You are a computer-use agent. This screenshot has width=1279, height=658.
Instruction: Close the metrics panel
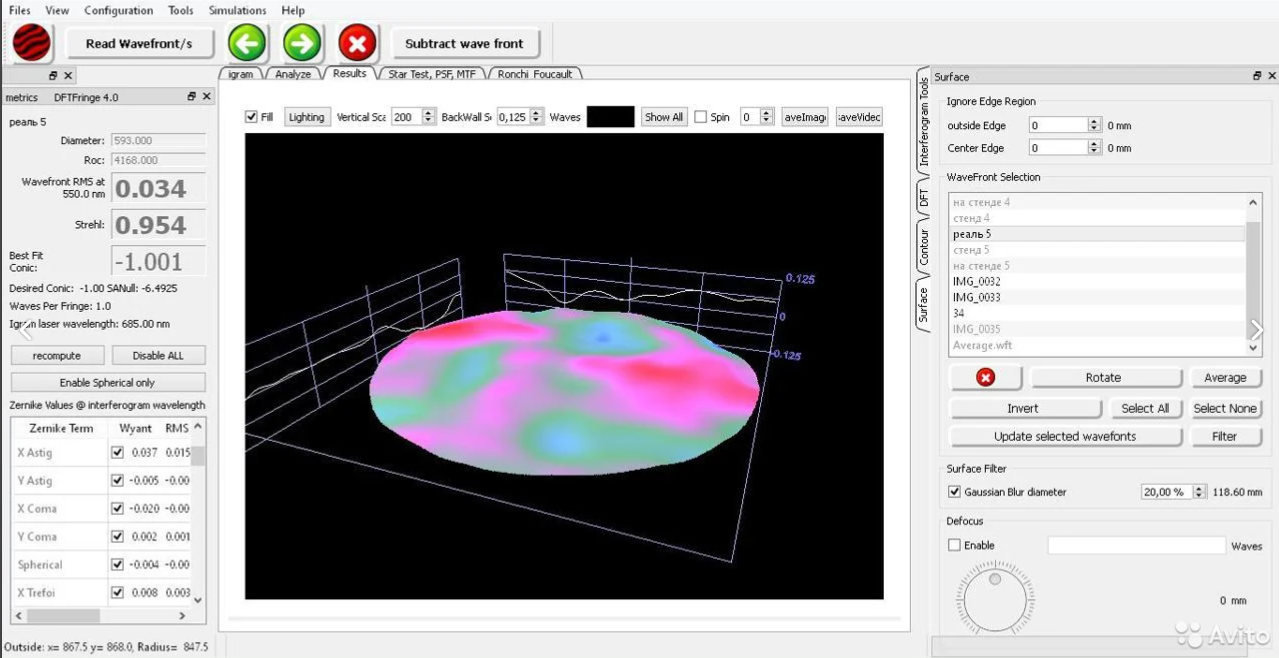[x=68, y=76]
